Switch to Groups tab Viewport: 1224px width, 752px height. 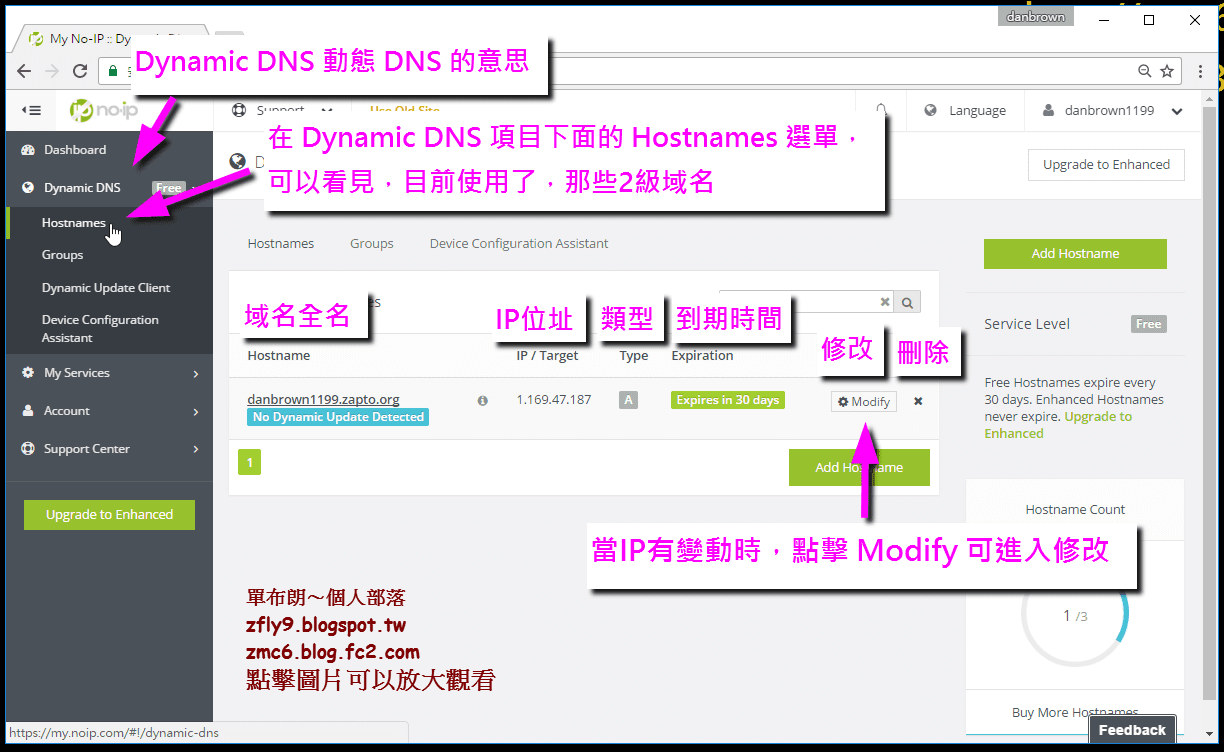pos(372,243)
